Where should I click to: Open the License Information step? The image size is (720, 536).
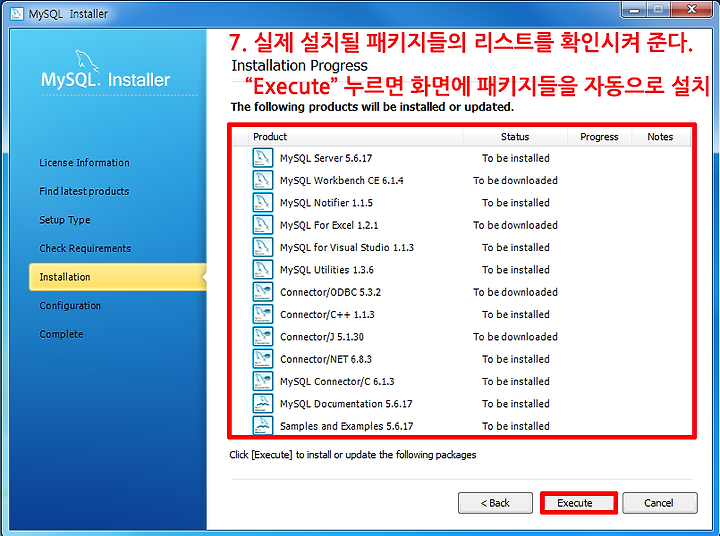point(84,163)
